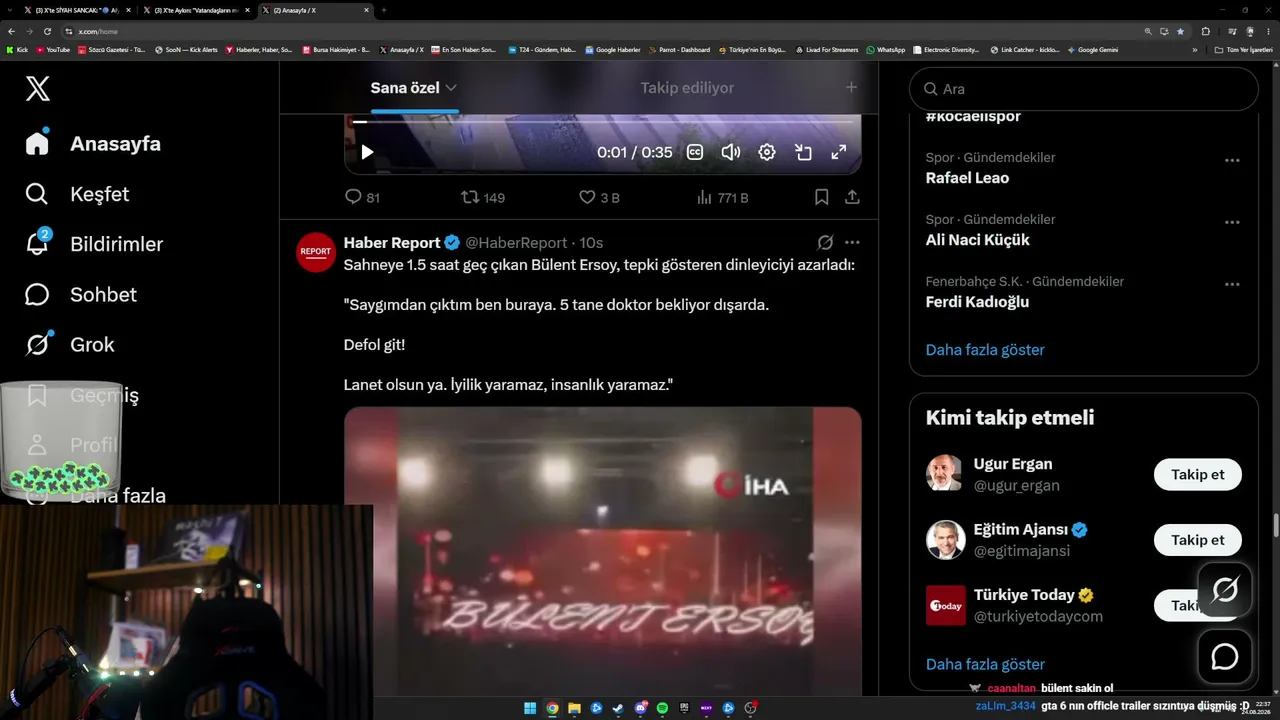Screen dimensions: 1280x720
Task: View analytics showing 771 B views
Action: [722, 198]
